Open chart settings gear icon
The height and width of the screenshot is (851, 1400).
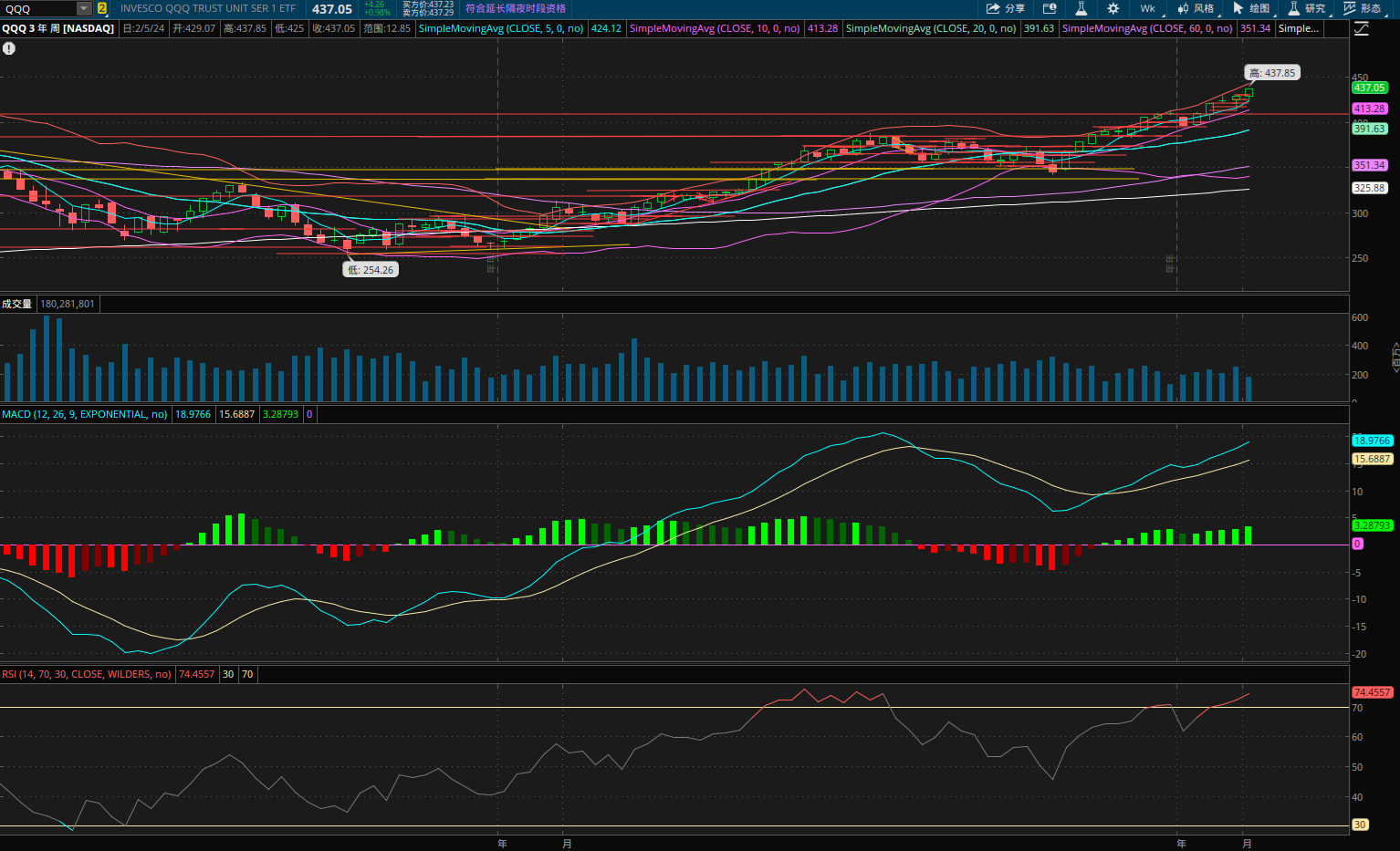1113,8
